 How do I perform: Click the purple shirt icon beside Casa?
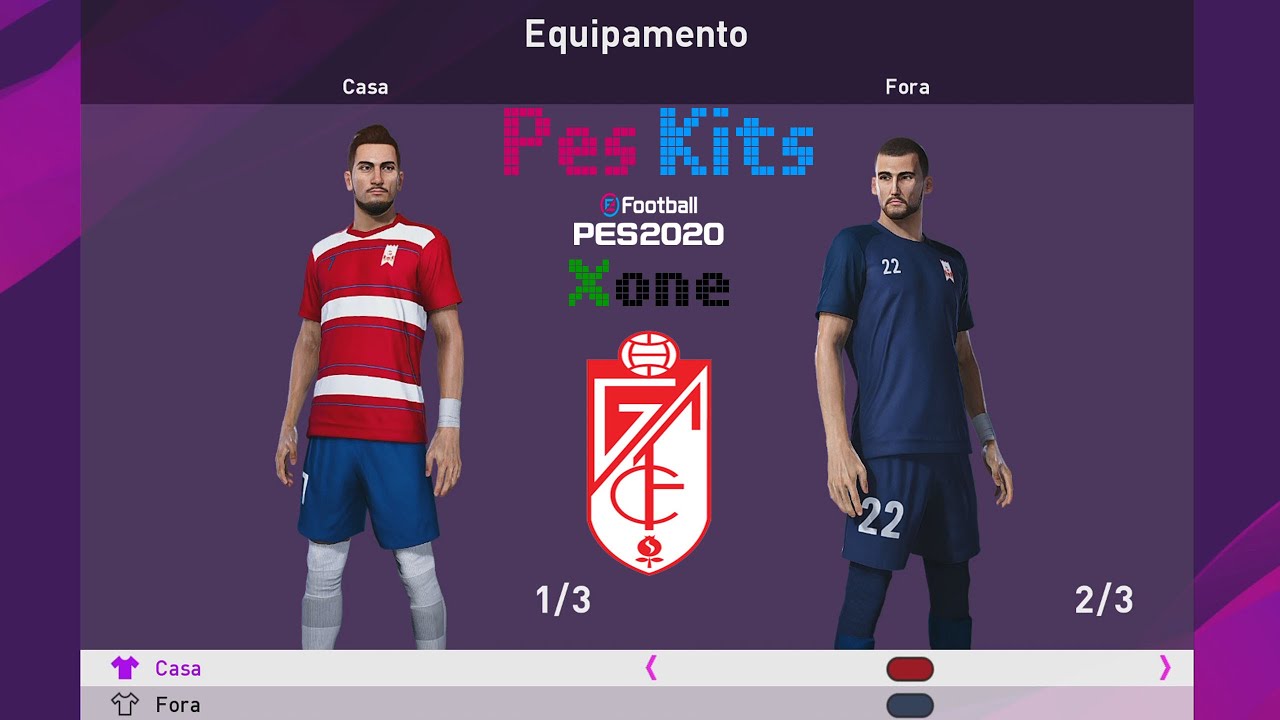124,668
